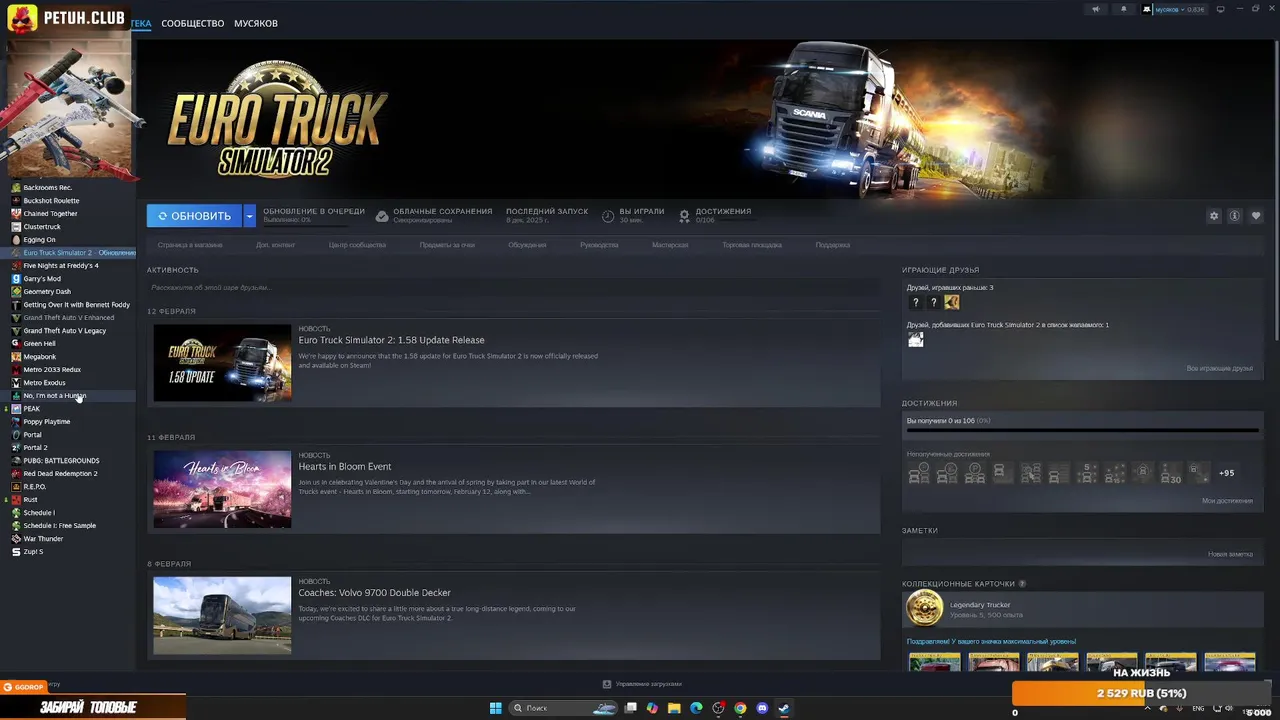Open the СООБЩЕСТВО menu
Viewport: 1280px width, 720px height.
(192, 23)
